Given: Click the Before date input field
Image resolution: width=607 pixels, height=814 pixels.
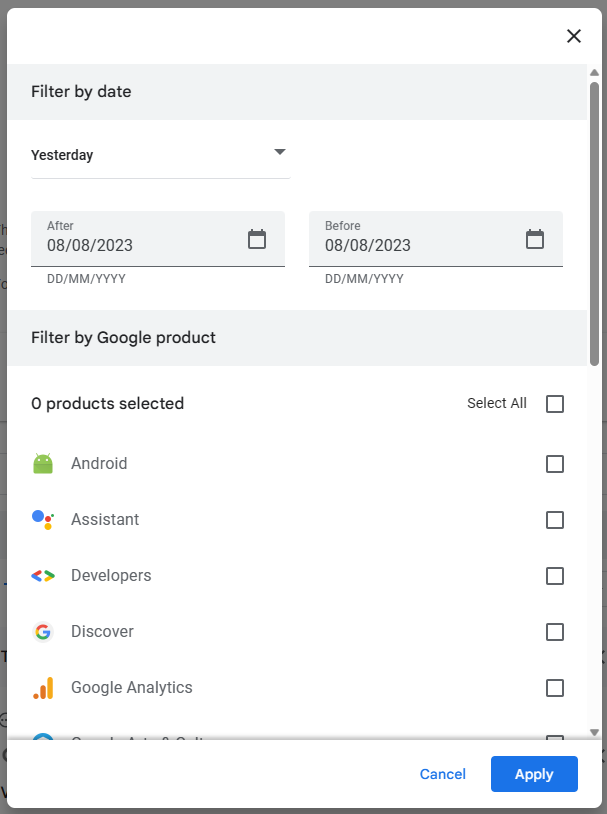Looking at the screenshot, I should point(436,239).
